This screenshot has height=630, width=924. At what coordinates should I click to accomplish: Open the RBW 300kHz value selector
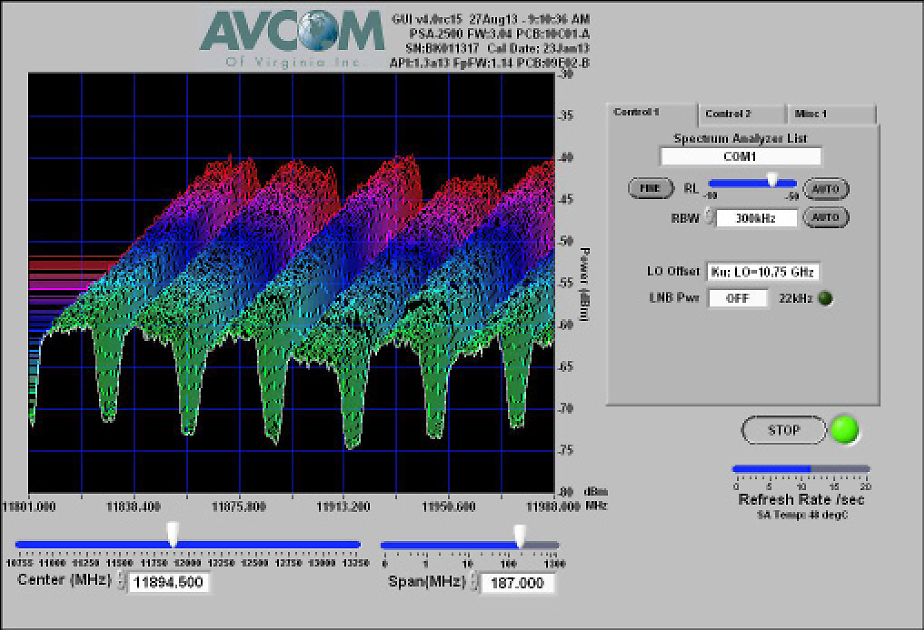point(757,217)
